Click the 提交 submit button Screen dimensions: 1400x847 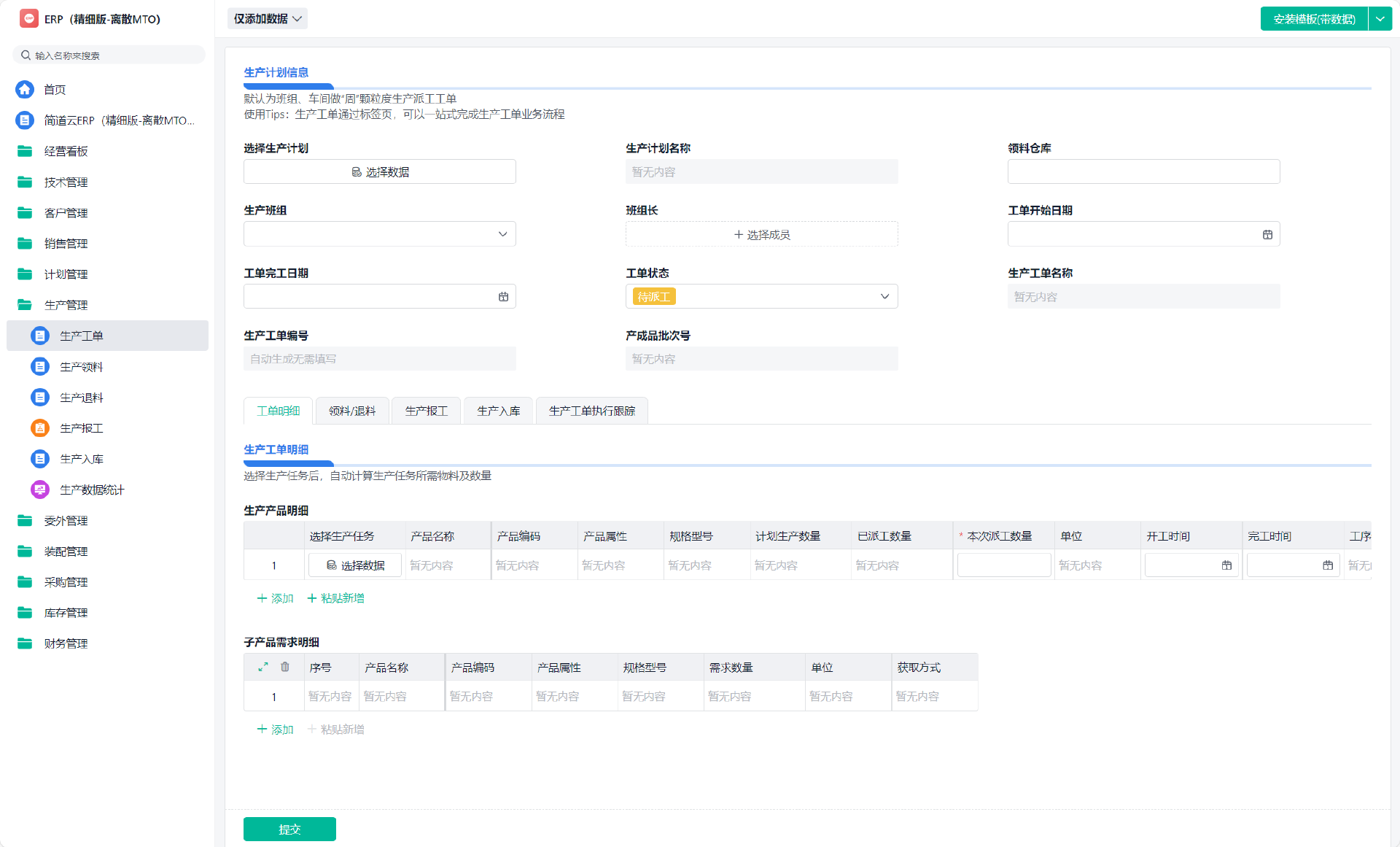[289, 829]
